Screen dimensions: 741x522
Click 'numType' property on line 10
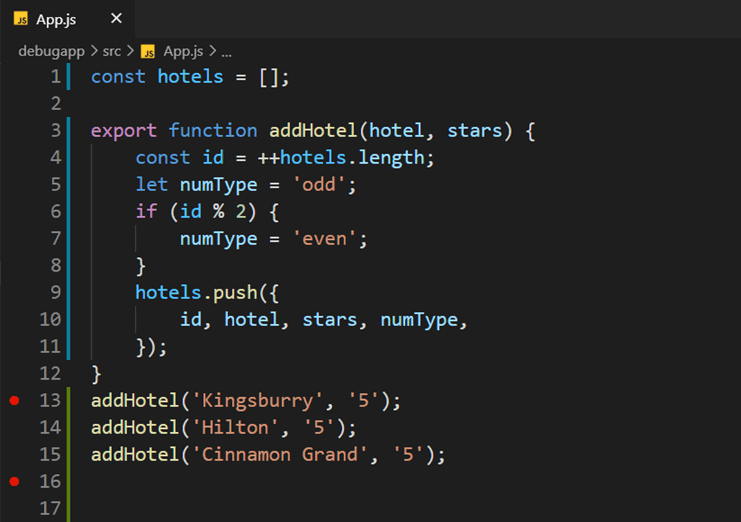pyautogui.click(x=419, y=320)
